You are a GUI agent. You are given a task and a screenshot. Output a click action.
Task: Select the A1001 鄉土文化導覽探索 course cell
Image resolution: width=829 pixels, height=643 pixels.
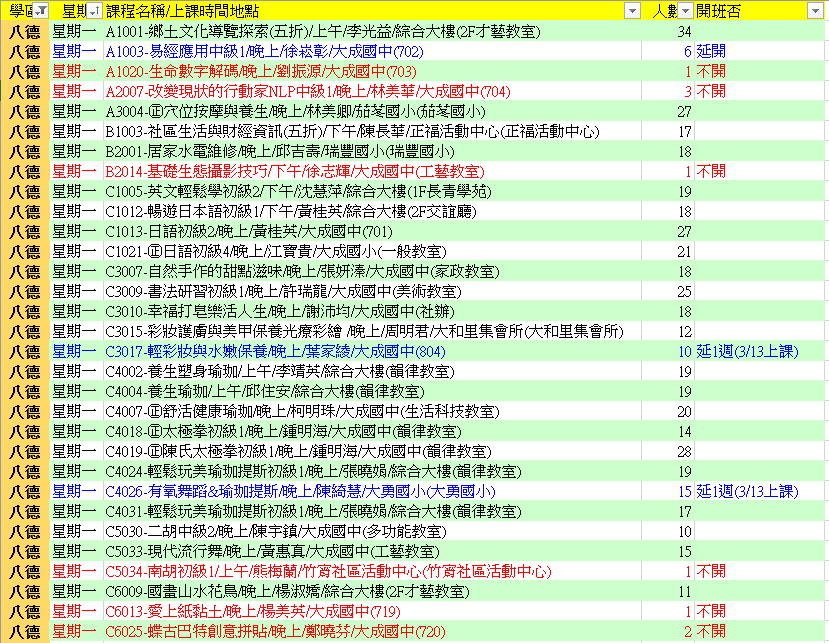[x=302, y=30]
